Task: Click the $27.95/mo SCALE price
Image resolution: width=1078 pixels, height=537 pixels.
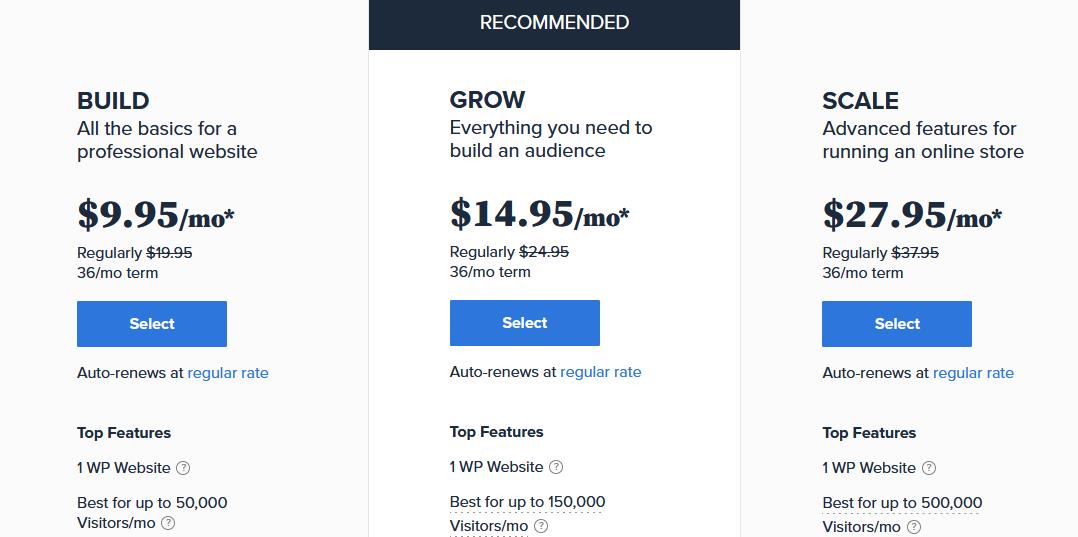Action: tap(912, 215)
